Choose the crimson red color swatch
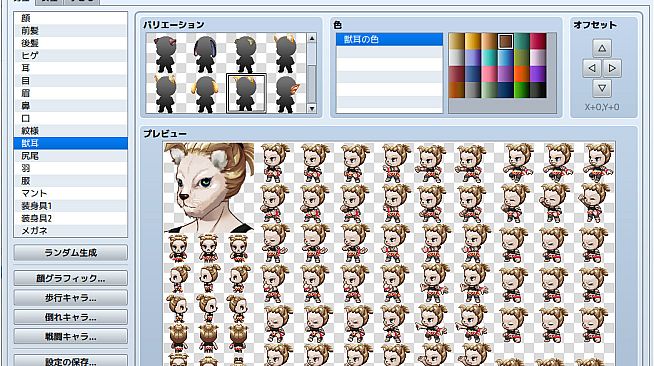 538,41
